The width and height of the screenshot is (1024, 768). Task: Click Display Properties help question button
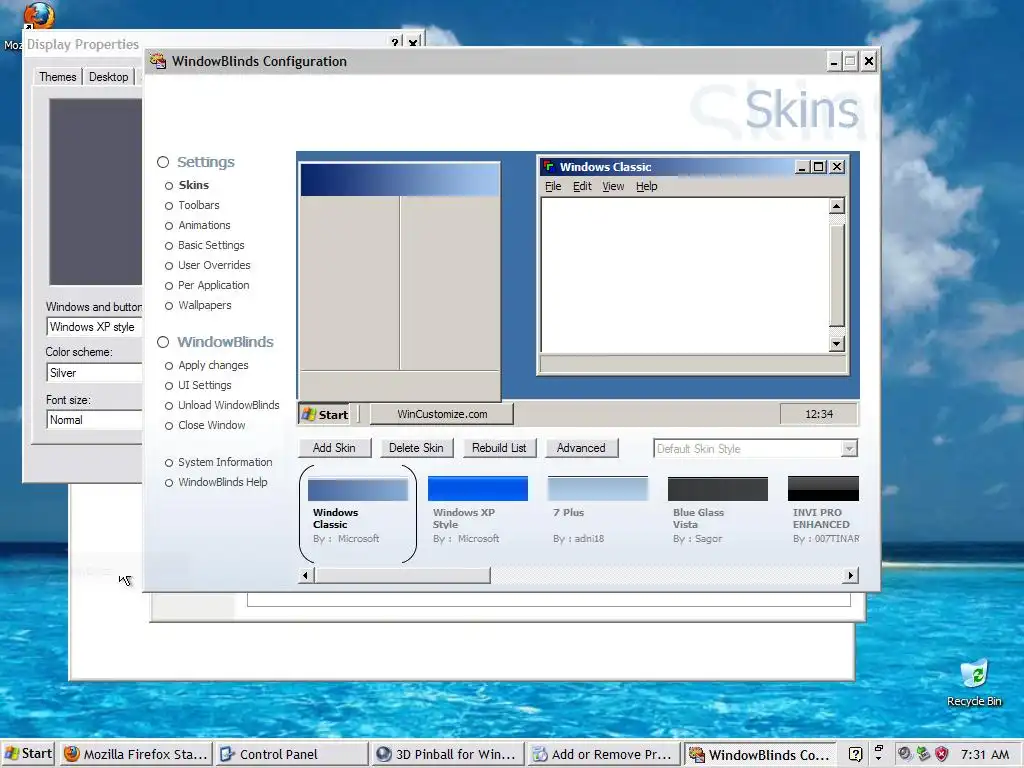coord(394,43)
